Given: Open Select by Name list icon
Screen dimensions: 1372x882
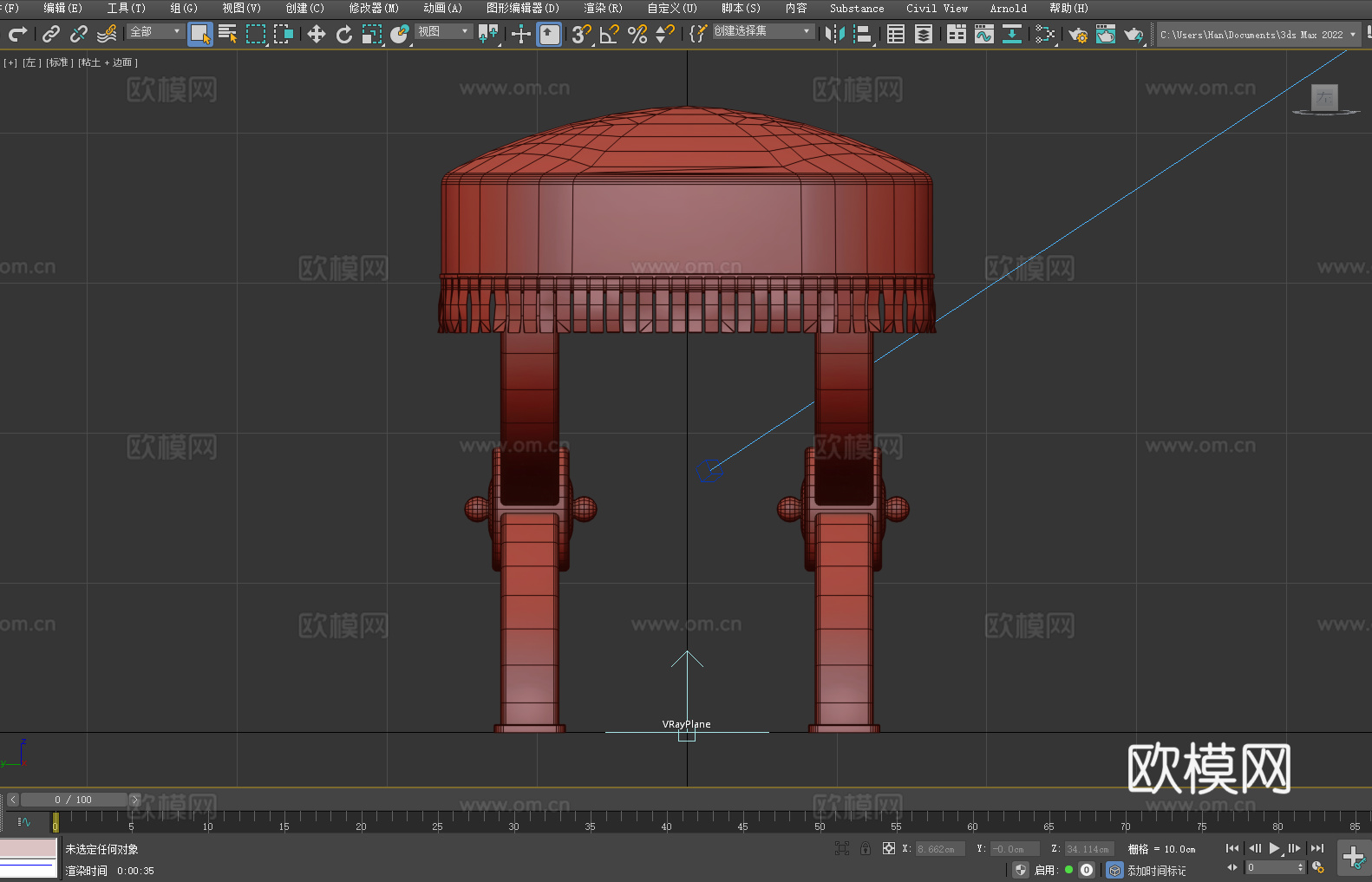Looking at the screenshot, I should click(x=228, y=34).
